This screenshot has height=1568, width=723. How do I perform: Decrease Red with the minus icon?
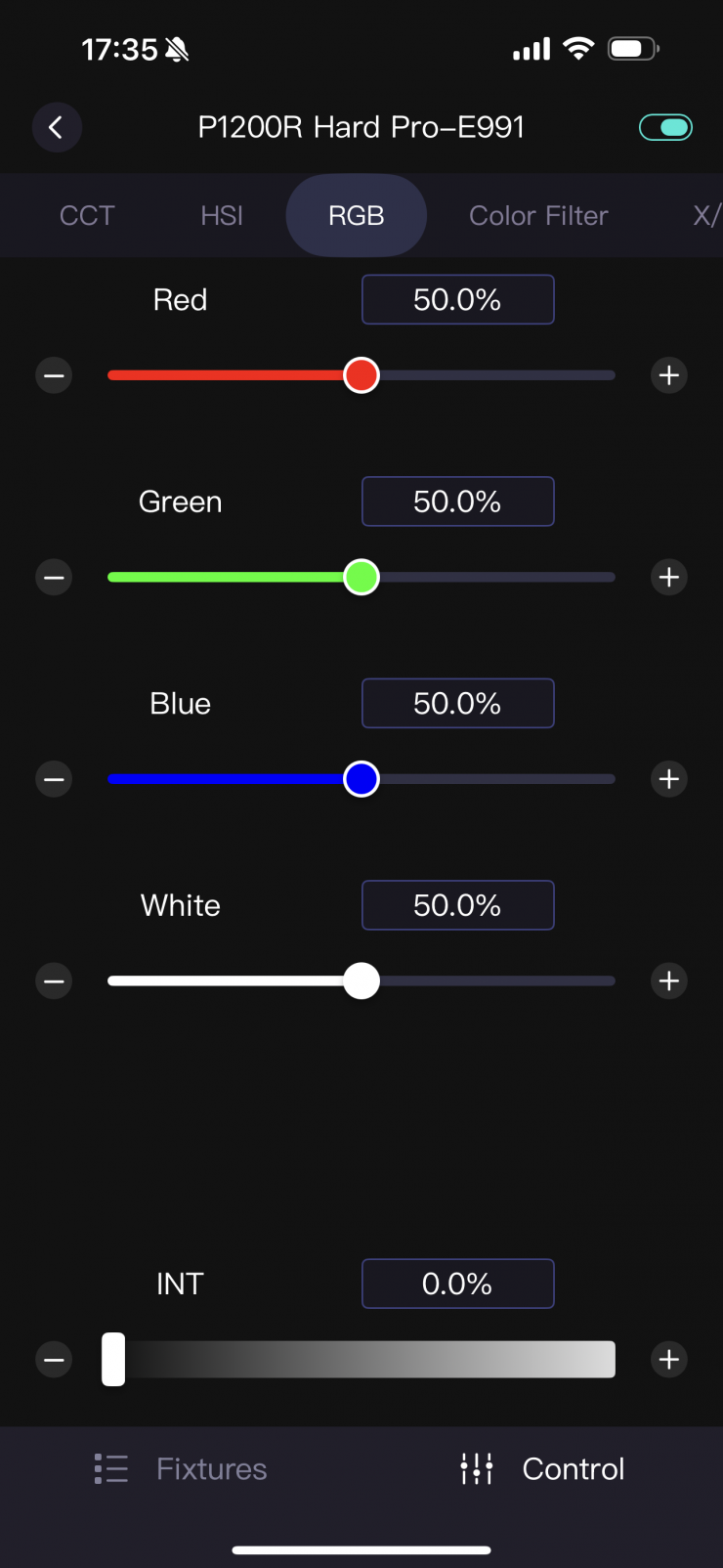click(54, 375)
